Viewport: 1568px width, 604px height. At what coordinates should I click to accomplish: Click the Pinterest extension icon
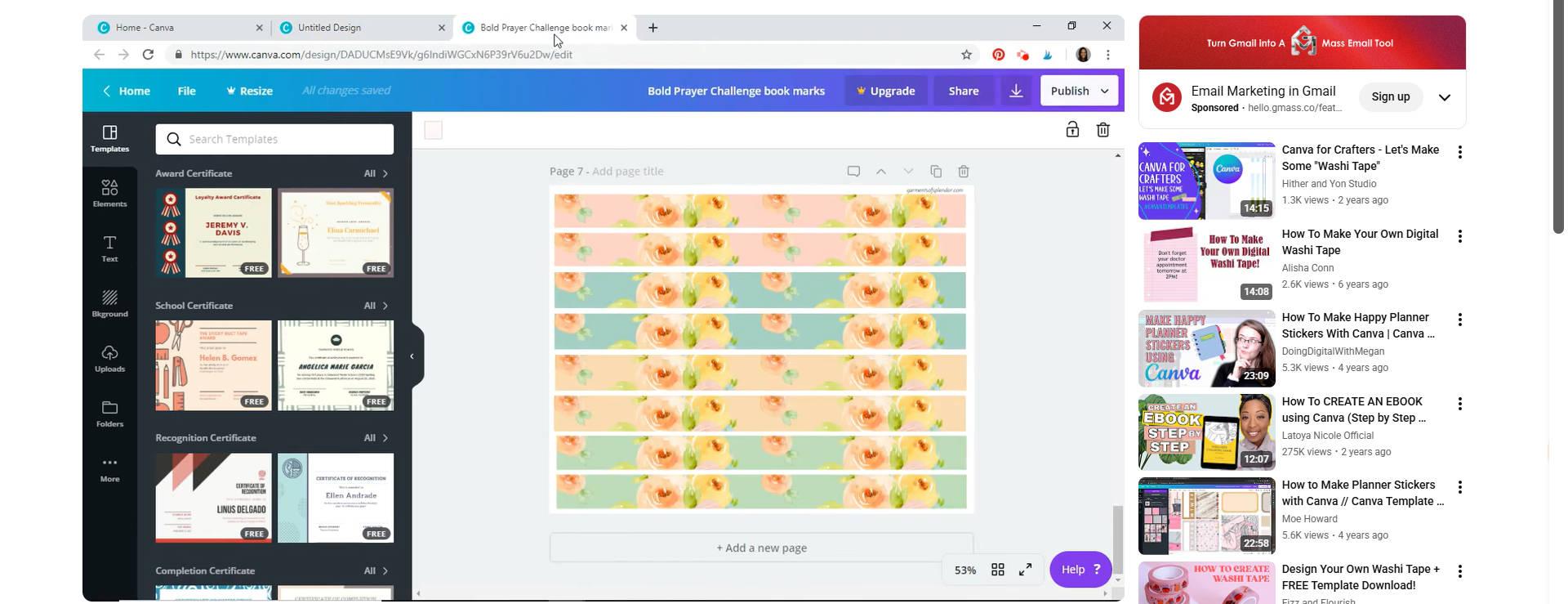pos(998,54)
